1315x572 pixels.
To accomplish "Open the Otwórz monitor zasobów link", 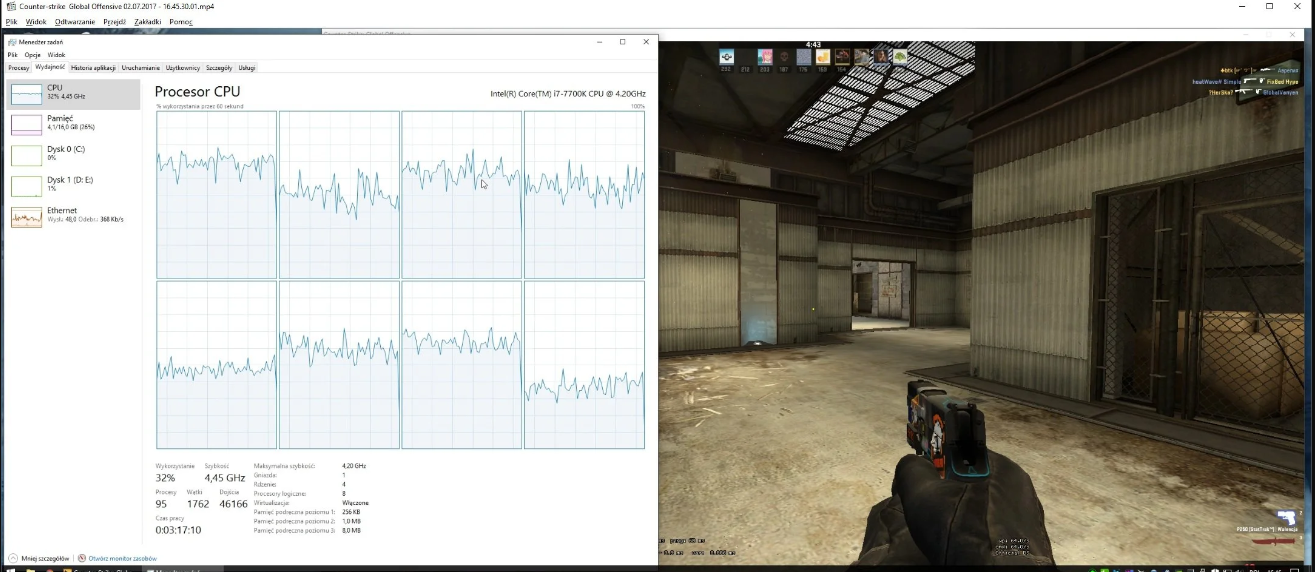I will point(122,558).
